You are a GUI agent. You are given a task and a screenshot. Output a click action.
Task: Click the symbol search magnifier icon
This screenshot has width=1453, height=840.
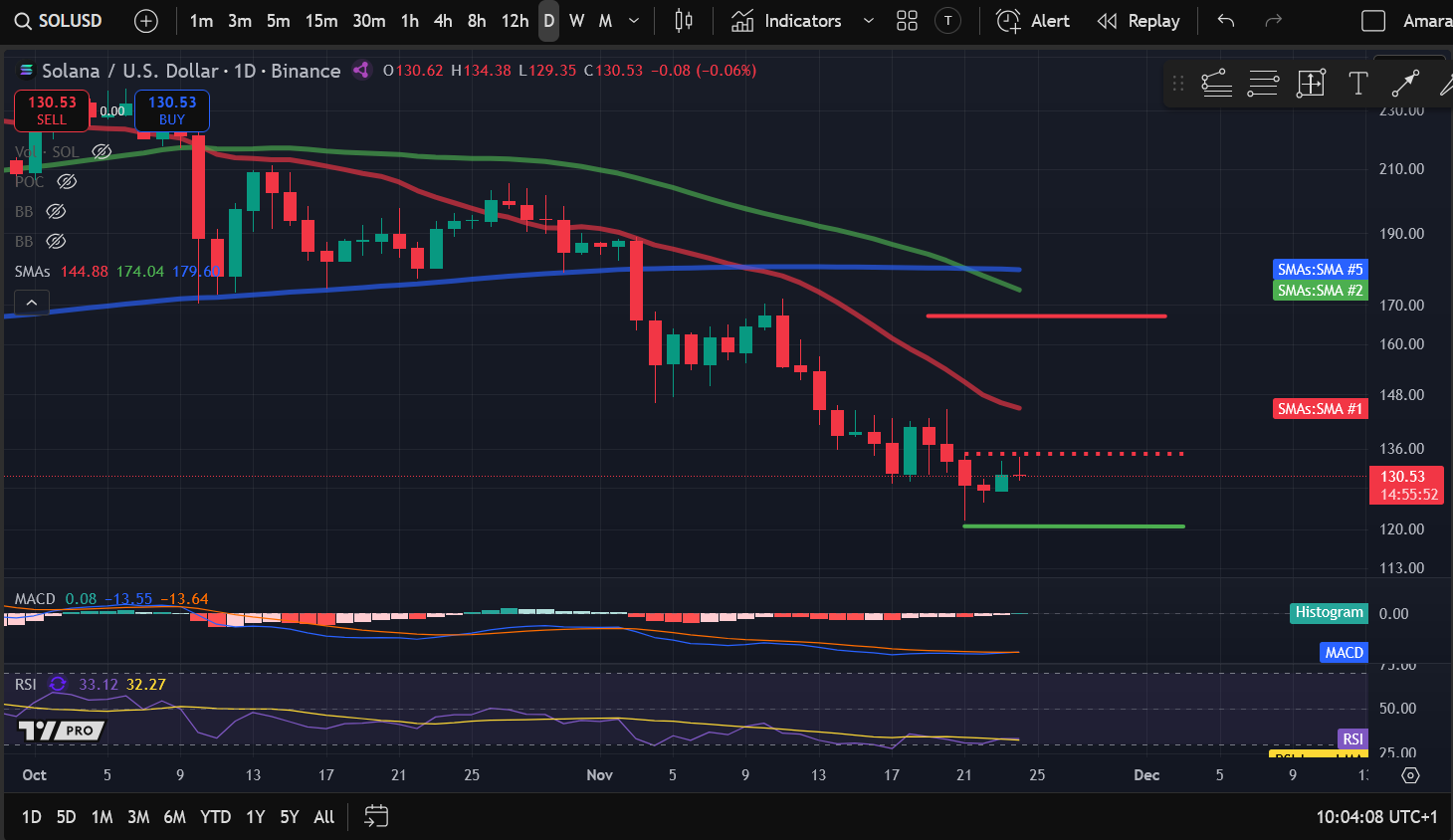click(x=22, y=20)
